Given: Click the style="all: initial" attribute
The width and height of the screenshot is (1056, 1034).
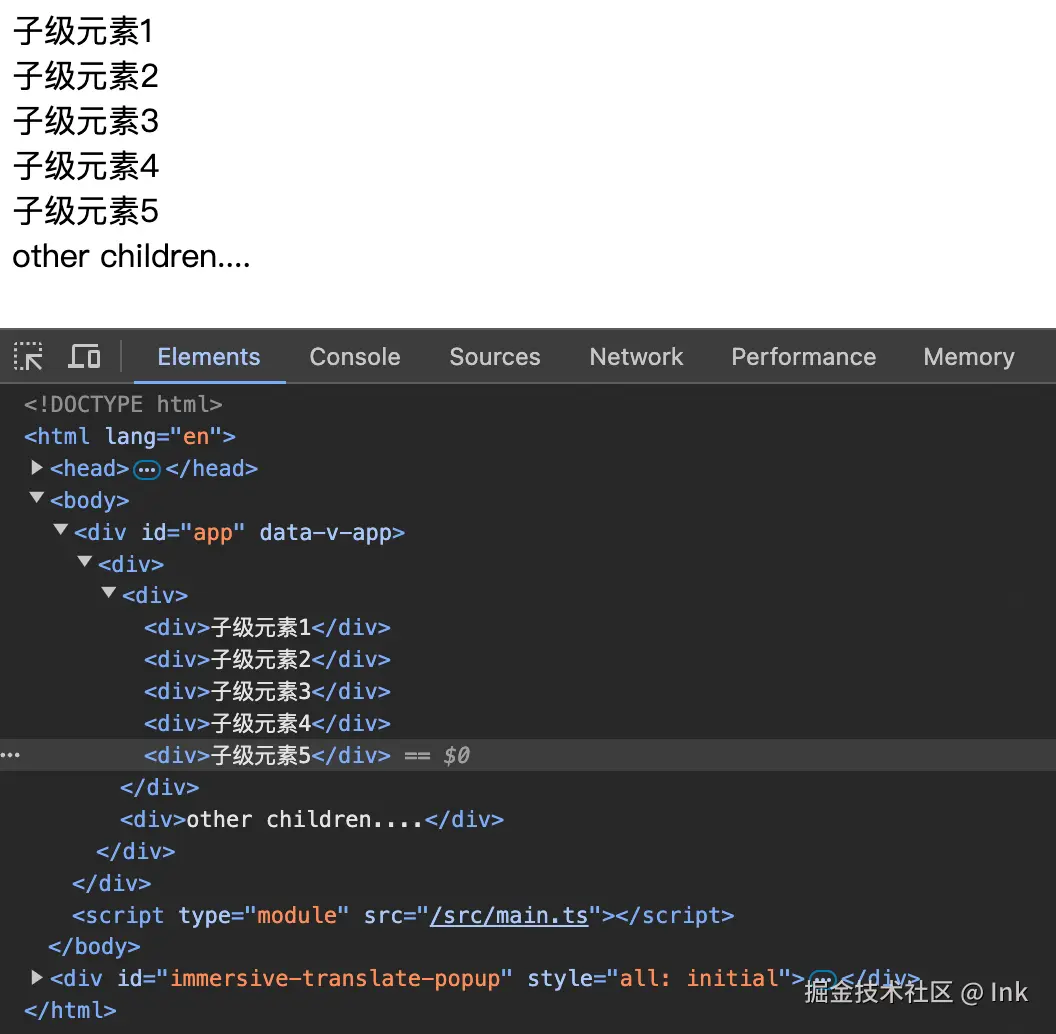Looking at the screenshot, I should [659, 978].
